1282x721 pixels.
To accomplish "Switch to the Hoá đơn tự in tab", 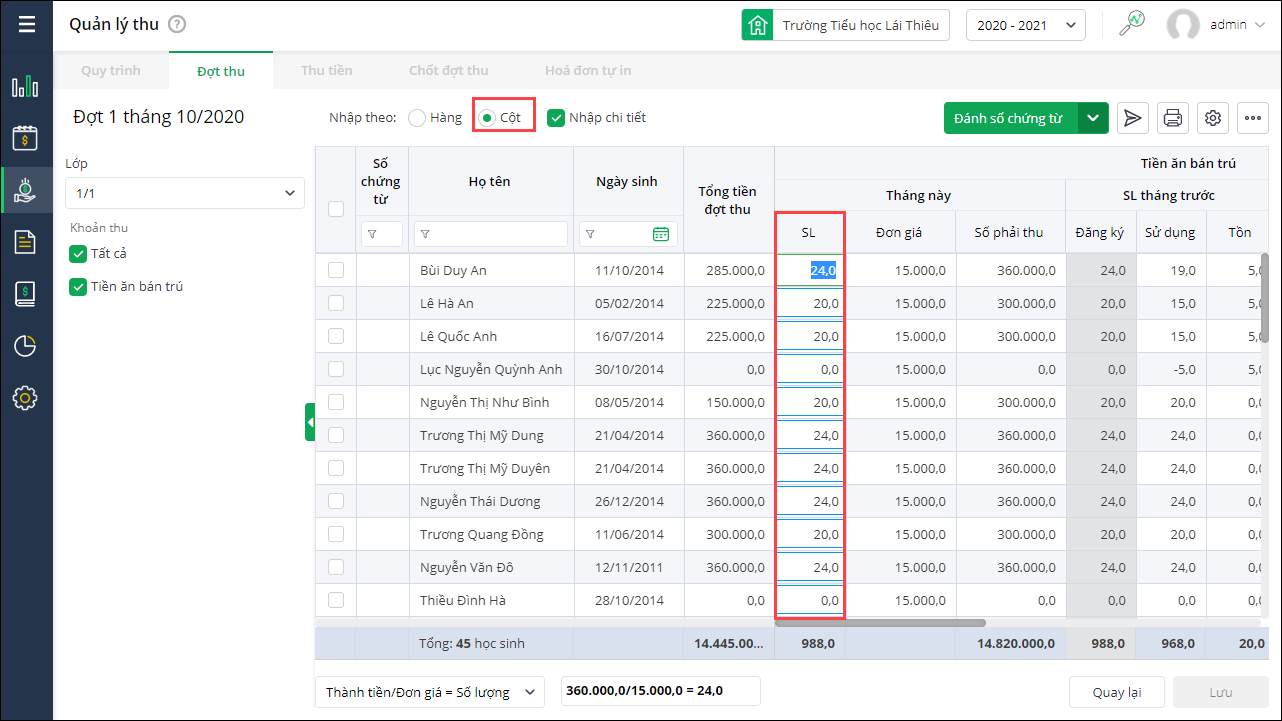I will tap(588, 71).
